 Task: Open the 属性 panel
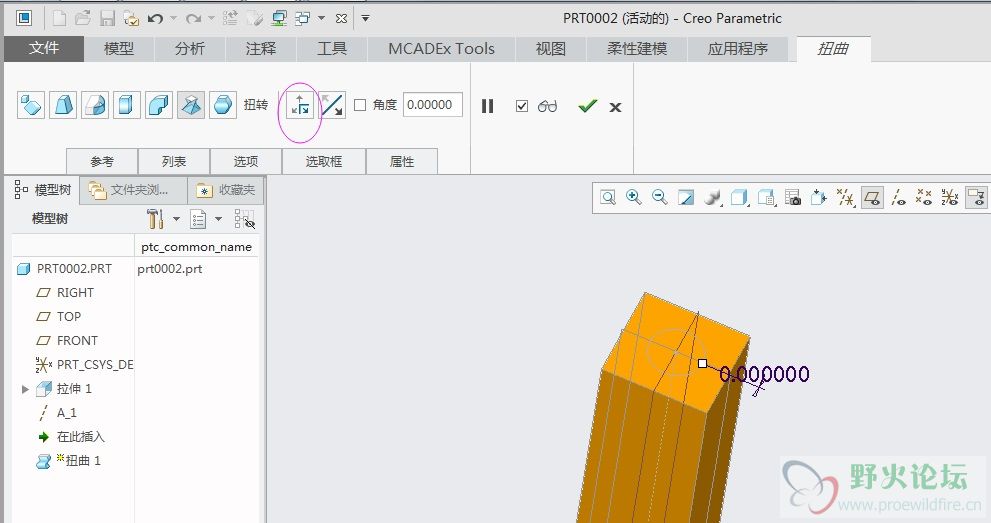402,162
